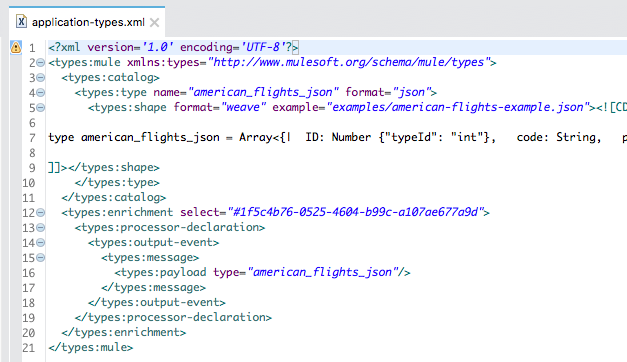This screenshot has height=362, width=627.
Task: Close the application-types.xml tab
Action: [x=154, y=22]
